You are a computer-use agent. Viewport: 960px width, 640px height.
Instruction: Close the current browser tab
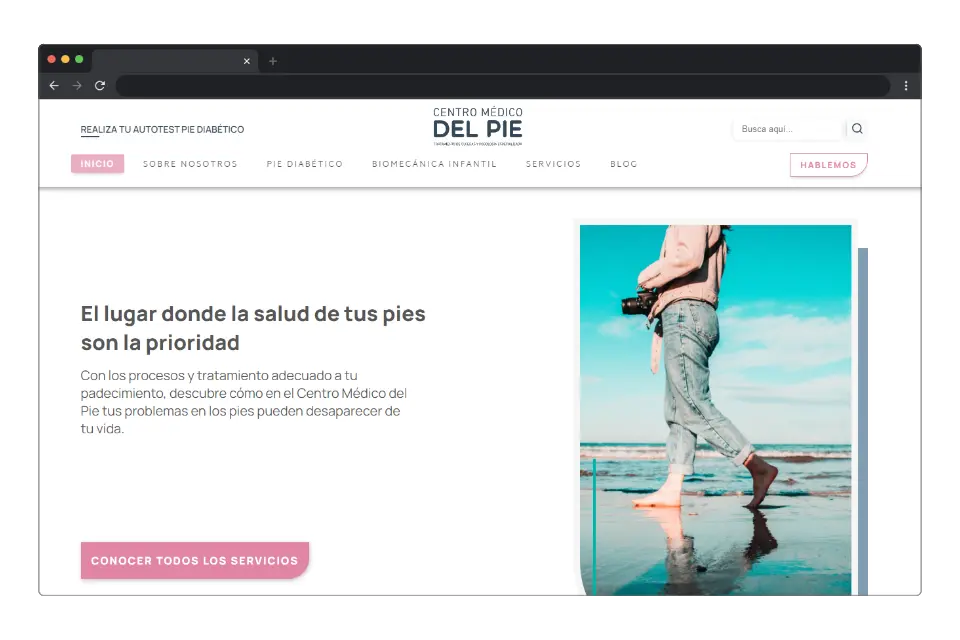point(247,61)
